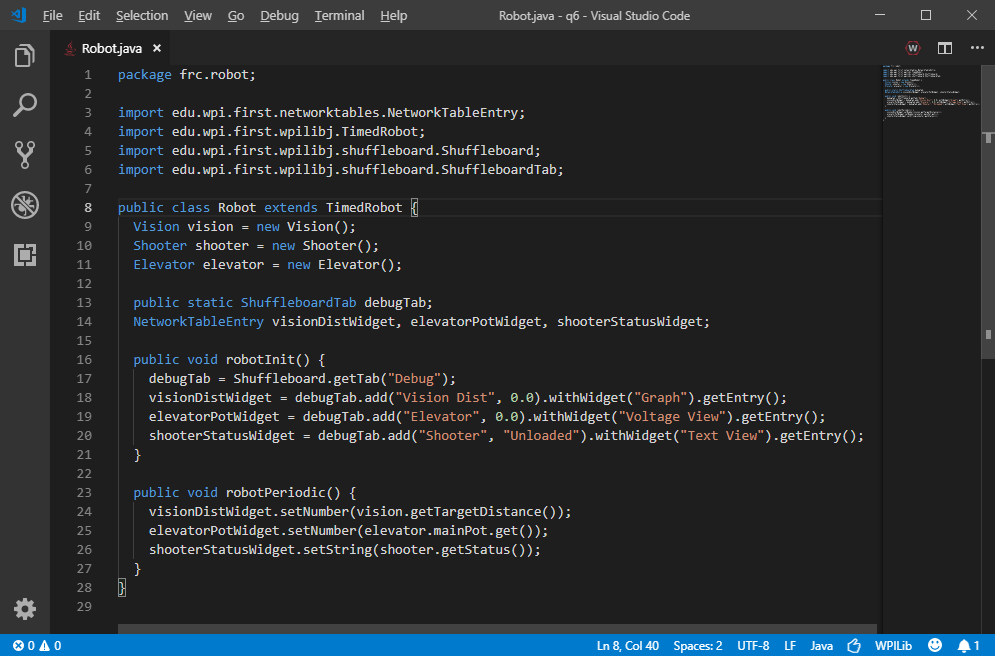Viewport: 995px width, 656px height.
Task: Click 'ShuffleboardTab' in line 6 import
Action: tap(499, 170)
